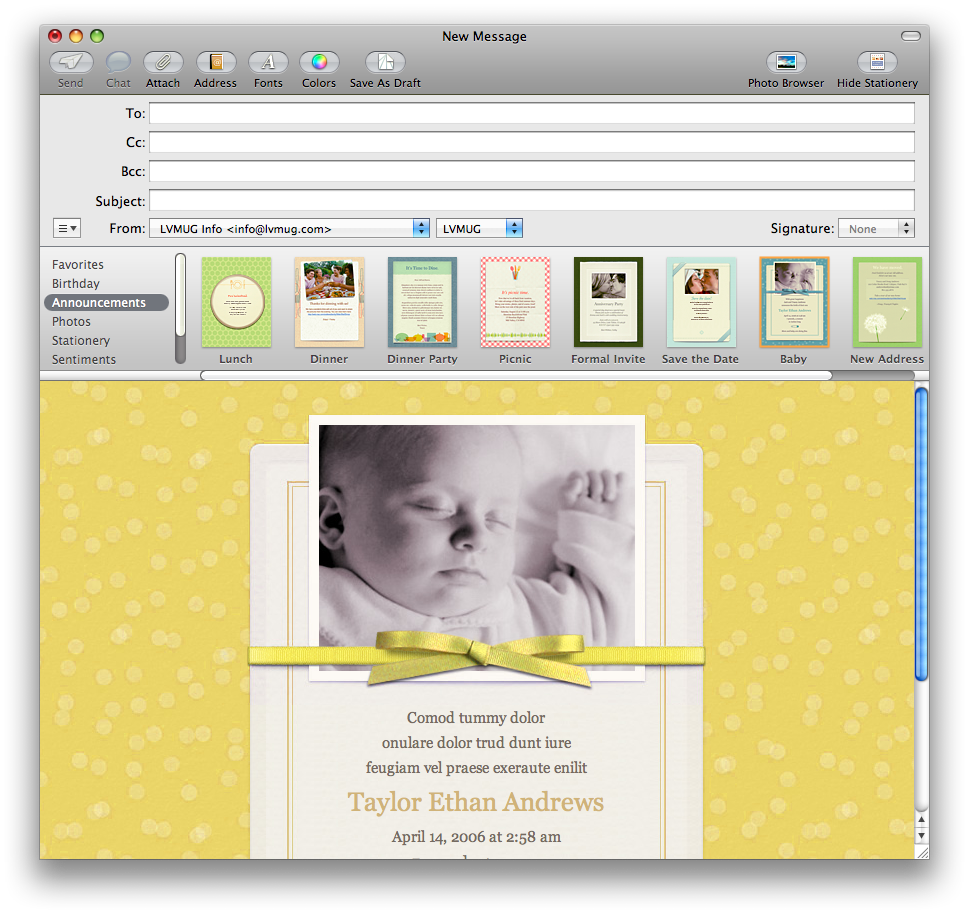Image resolution: width=969 pixels, height=914 pixels.
Task: Click in the Subject field
Action: coord(531,200)
